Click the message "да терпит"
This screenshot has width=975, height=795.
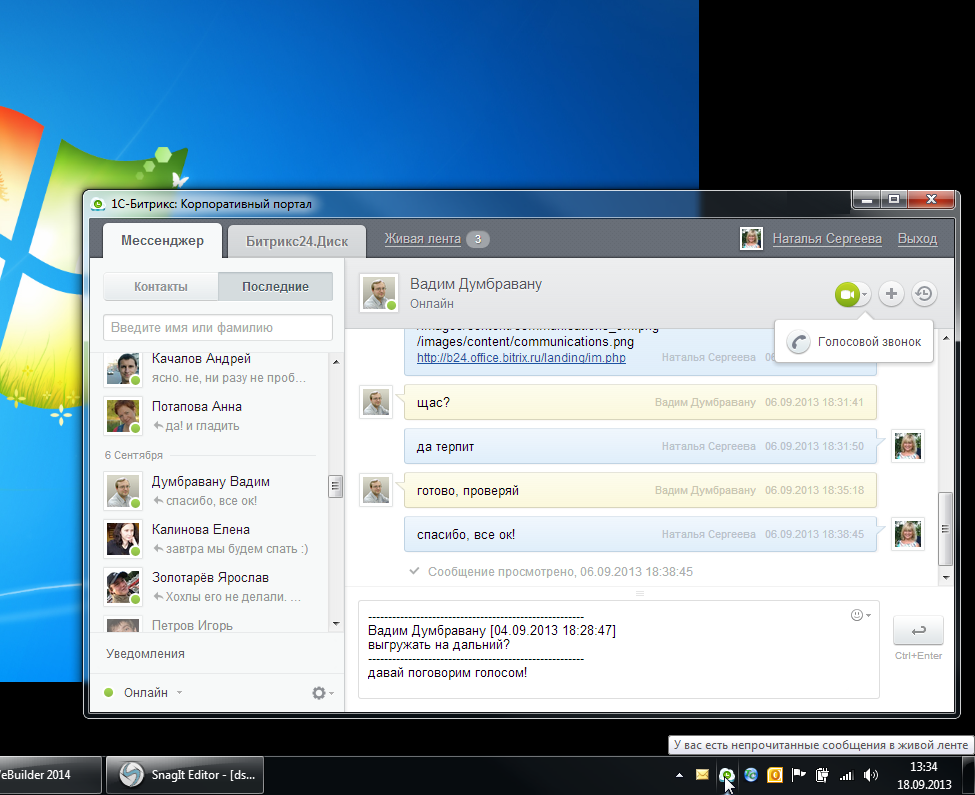pyautogui.click(x=640, y=446)
